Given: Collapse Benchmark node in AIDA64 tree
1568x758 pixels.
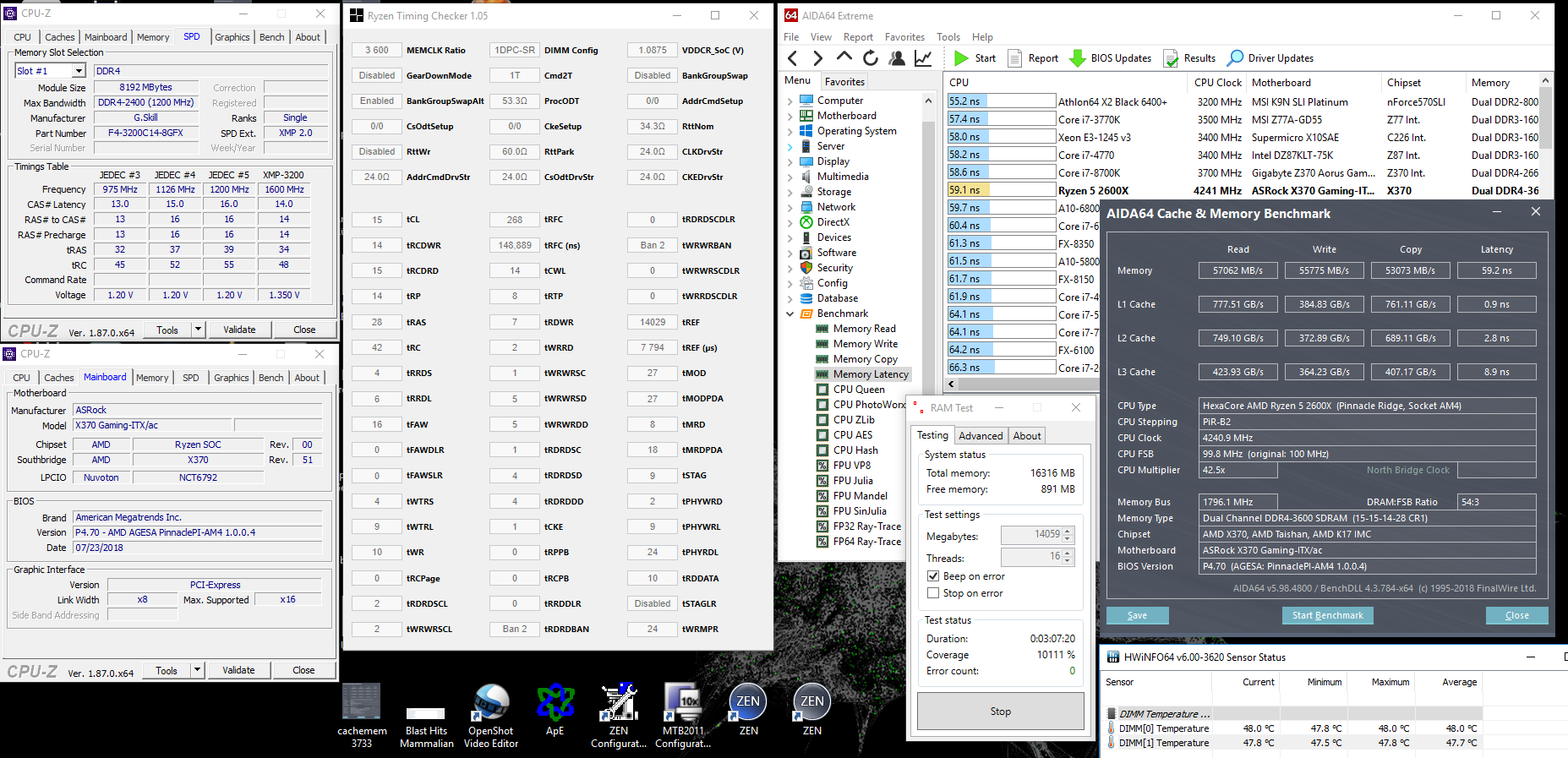Looking at the screenshot, I should click(789, 314).
